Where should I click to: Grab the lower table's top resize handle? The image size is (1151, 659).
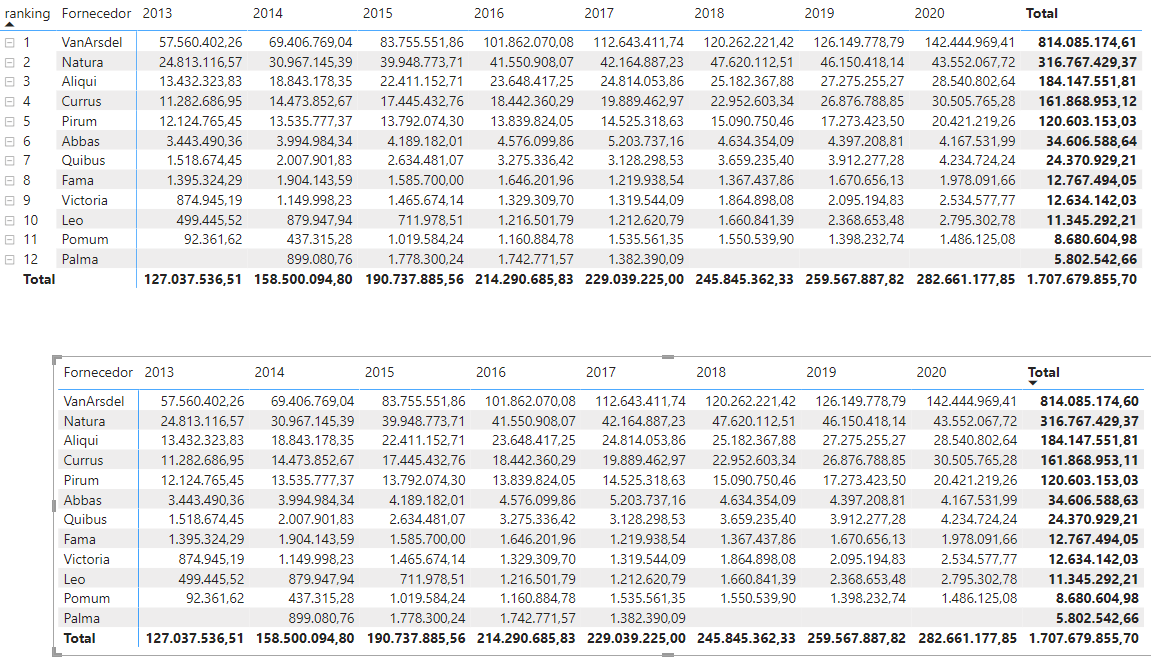click(667, 357)
